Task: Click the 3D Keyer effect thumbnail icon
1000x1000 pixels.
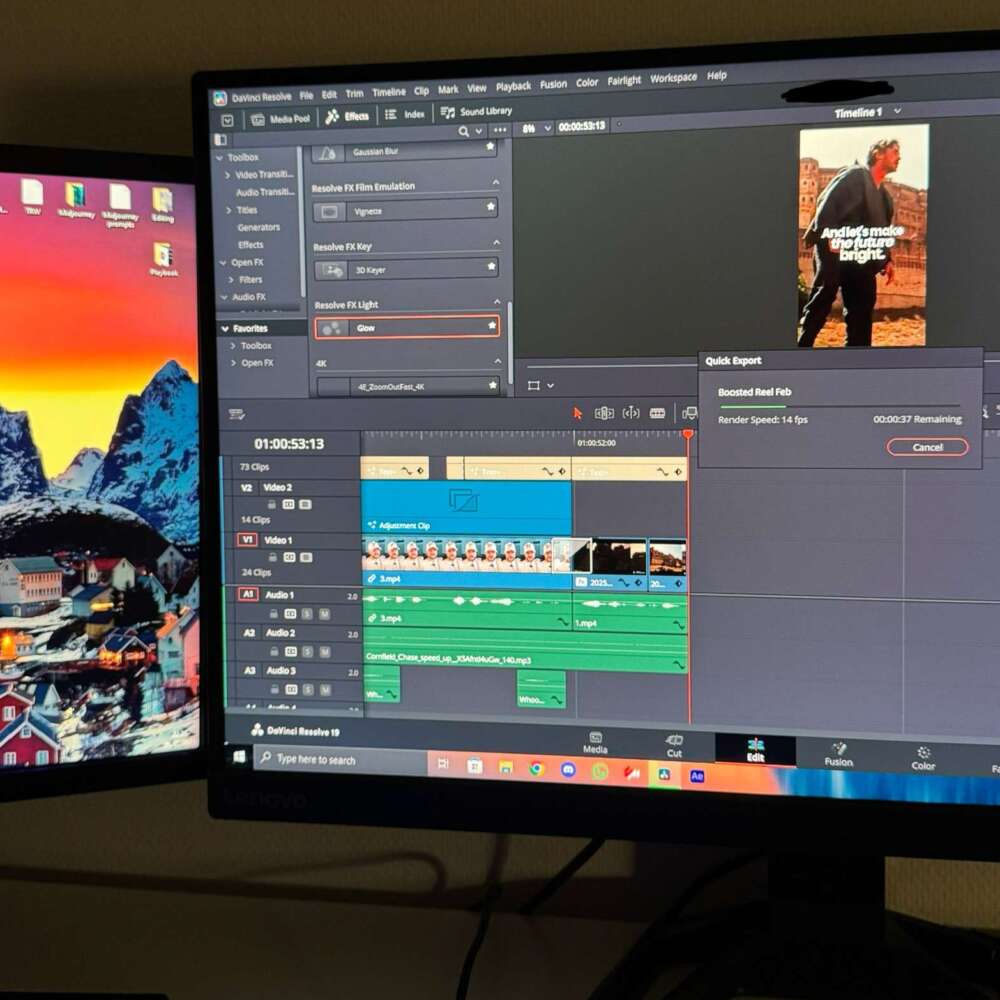Action: pos(332,270)
